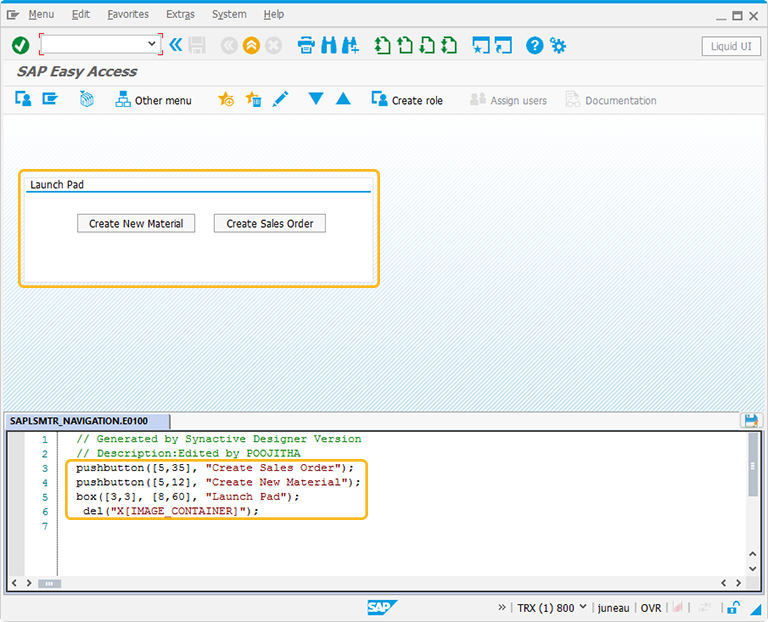
Task: Go to Last Page icon
Action: tap(449, 45)
